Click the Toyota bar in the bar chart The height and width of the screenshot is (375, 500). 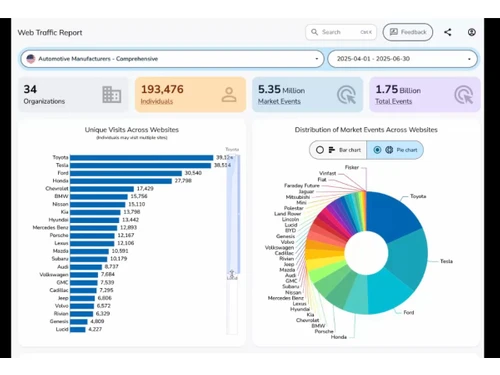click(141, 157)
